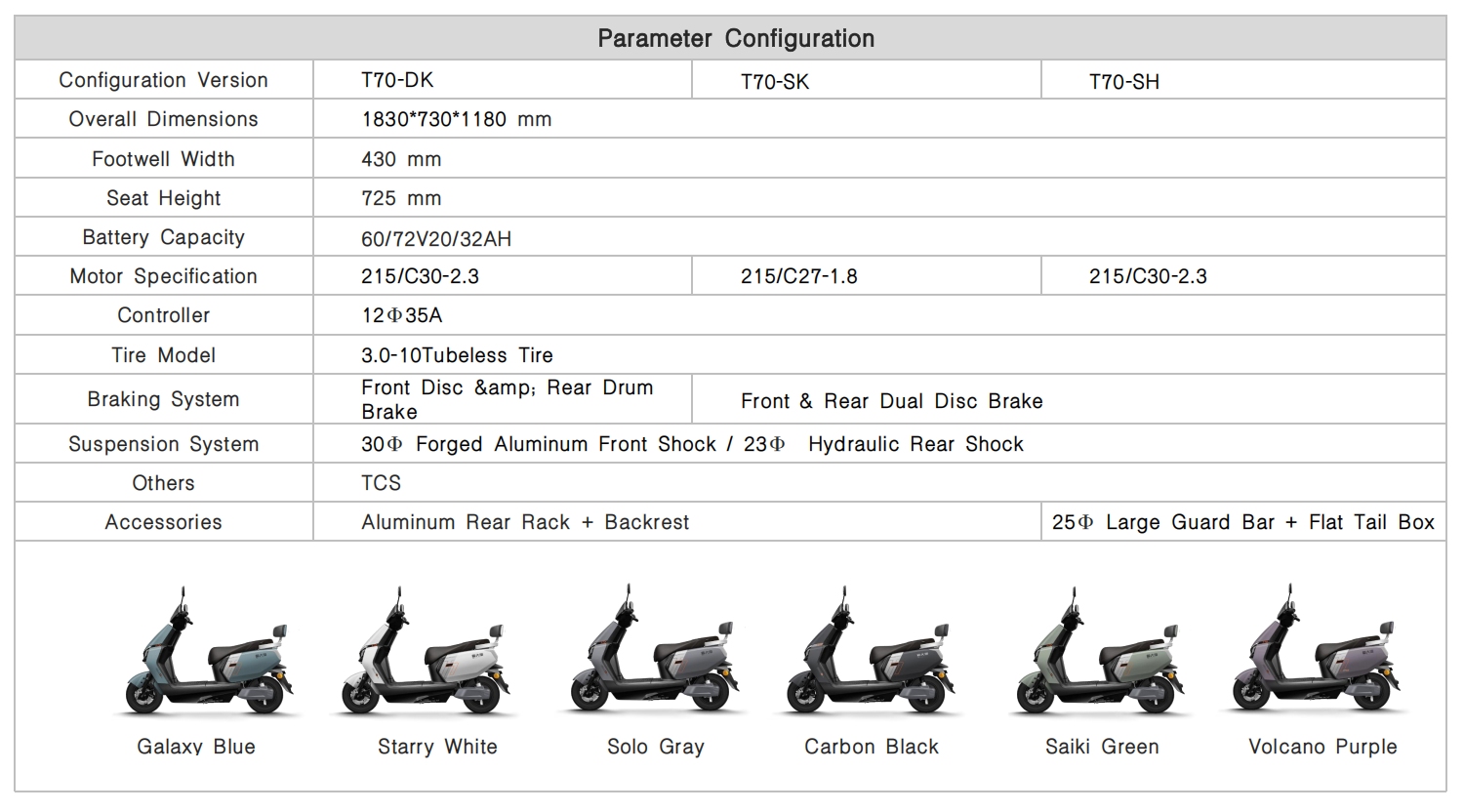
Task: Click the Suspension System row label
Action: (164, 444)
